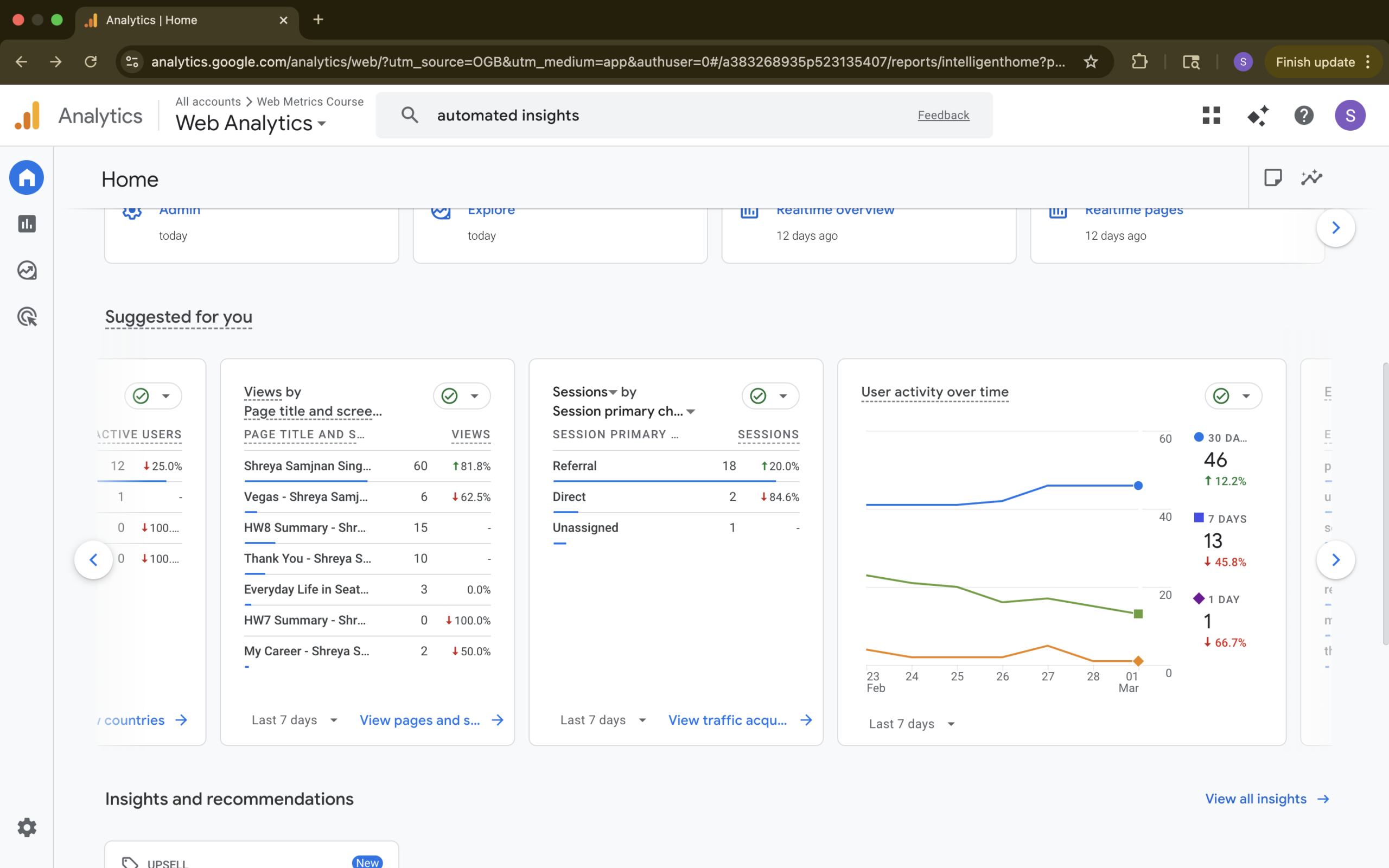Open Advertising icon in left sidebar

pyautogui.click(x=27, y=317)
